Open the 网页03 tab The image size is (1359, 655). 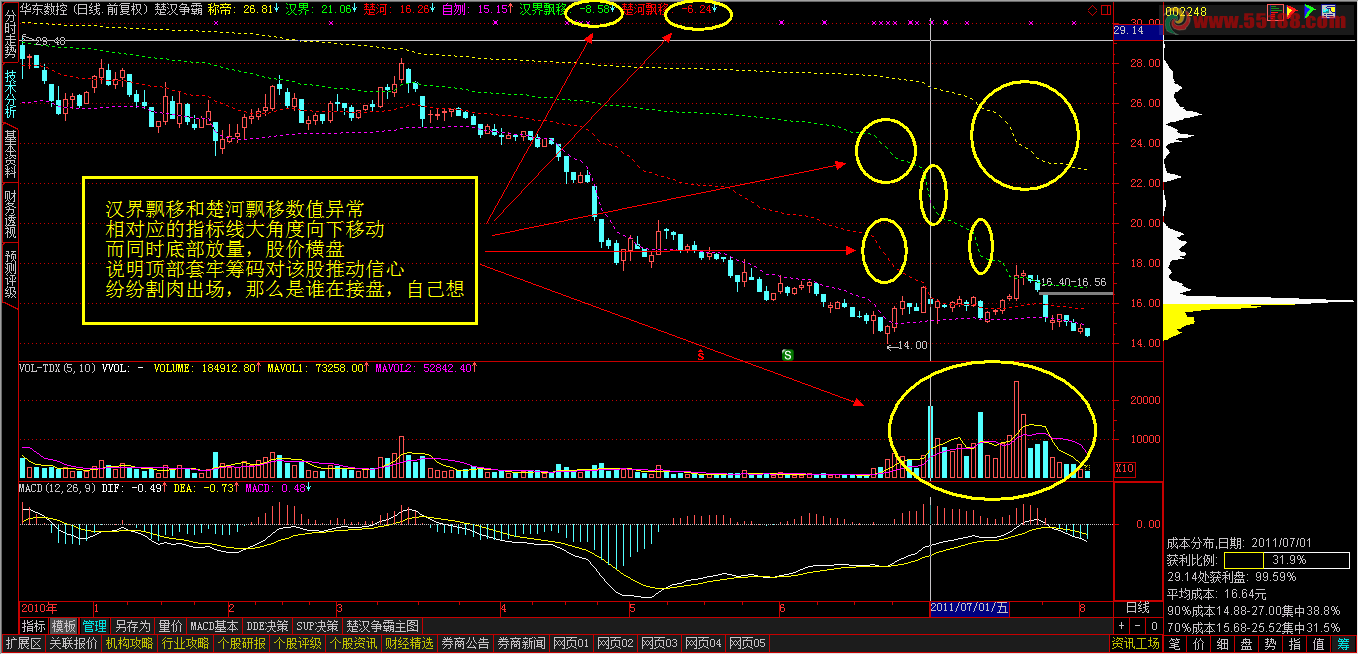click(x=660, y=644)
